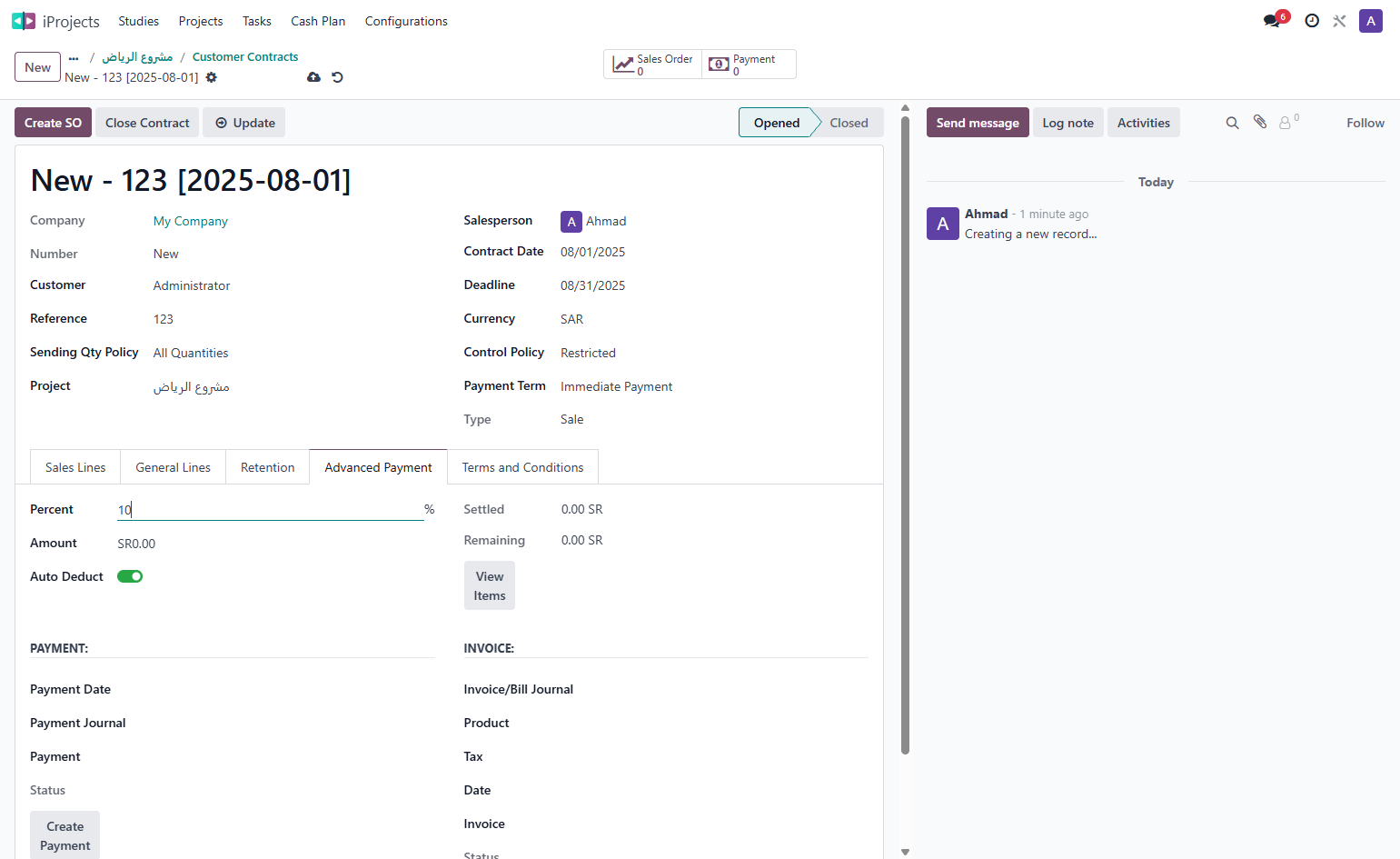Save the record manually via cloud icon

coord(313,77)
